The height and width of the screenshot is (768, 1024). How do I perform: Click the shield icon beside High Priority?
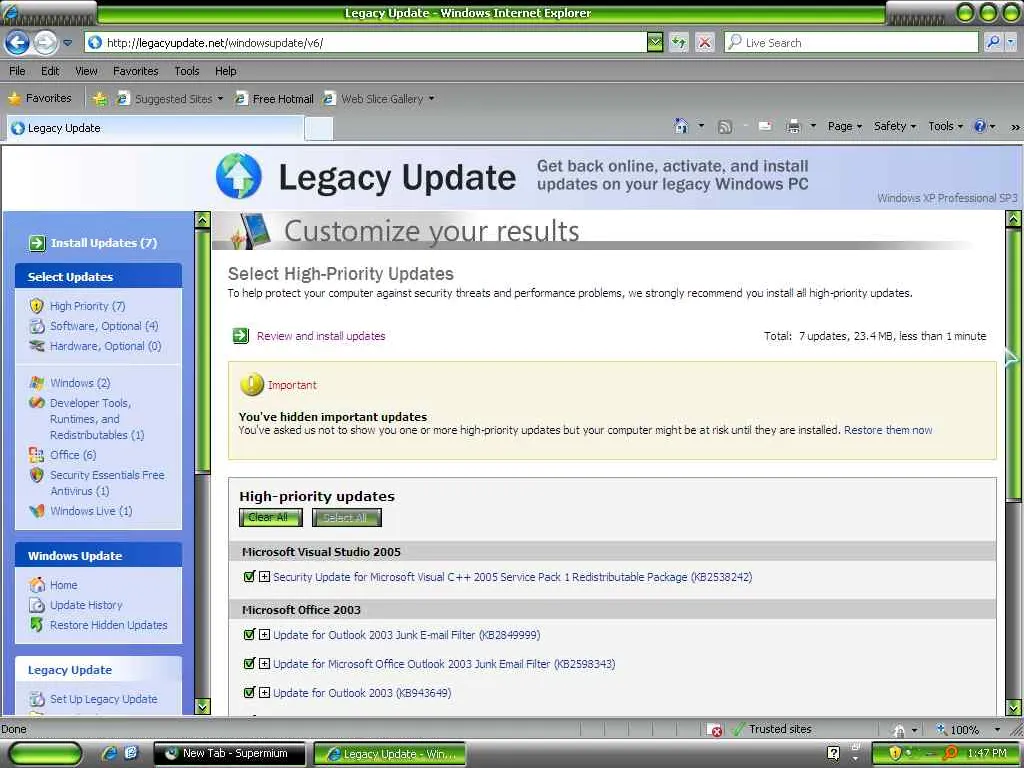point(37,306)
